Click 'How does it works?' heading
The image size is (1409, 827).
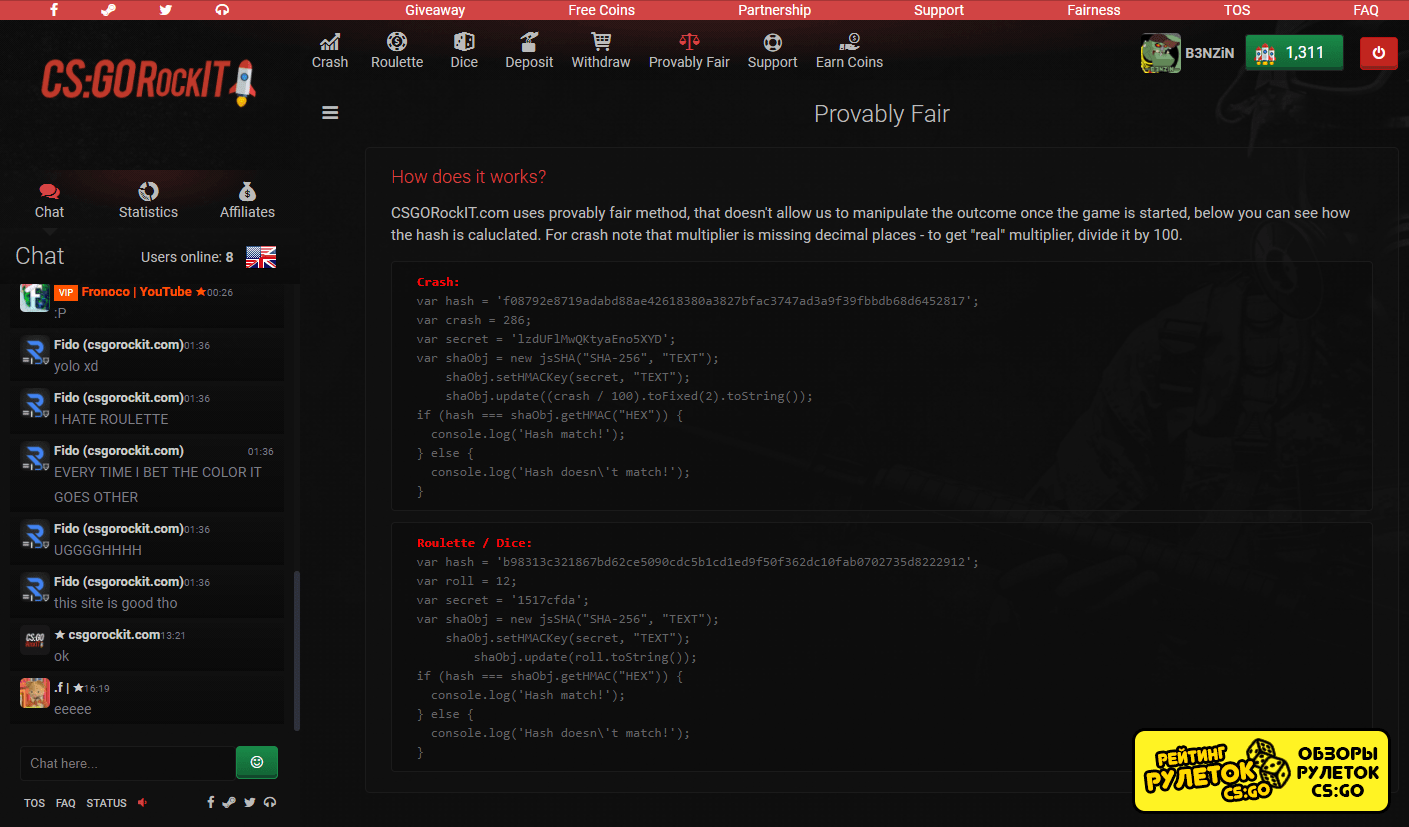(x=469, y=177)
